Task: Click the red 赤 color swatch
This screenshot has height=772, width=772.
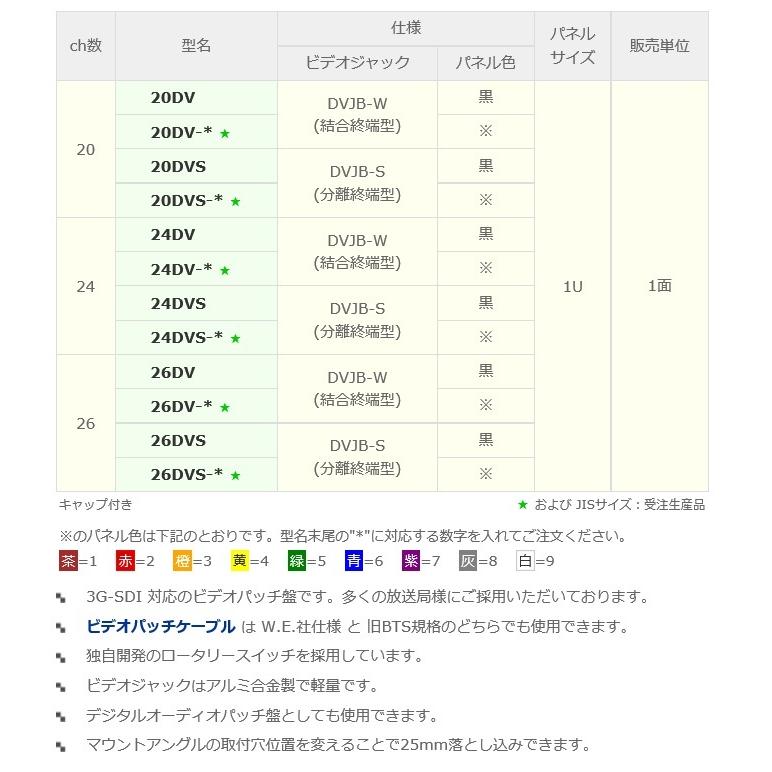Action: 125,560
